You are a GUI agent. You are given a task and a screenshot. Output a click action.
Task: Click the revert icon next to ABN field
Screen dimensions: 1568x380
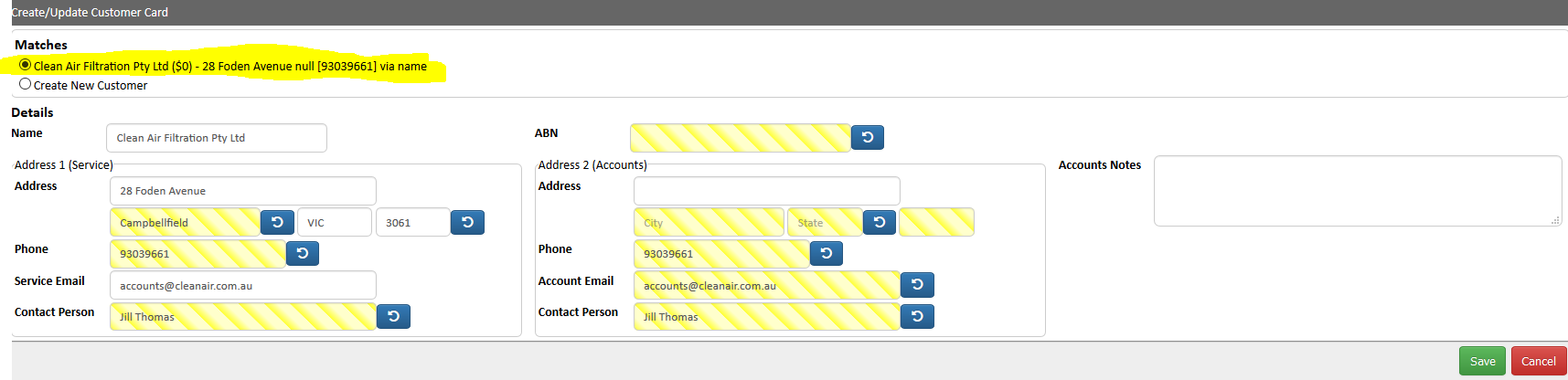(x=867, y=138)
